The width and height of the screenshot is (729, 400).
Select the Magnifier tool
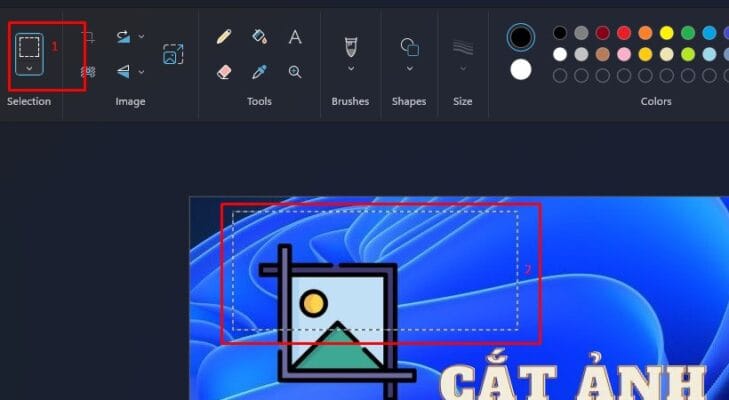295,72
